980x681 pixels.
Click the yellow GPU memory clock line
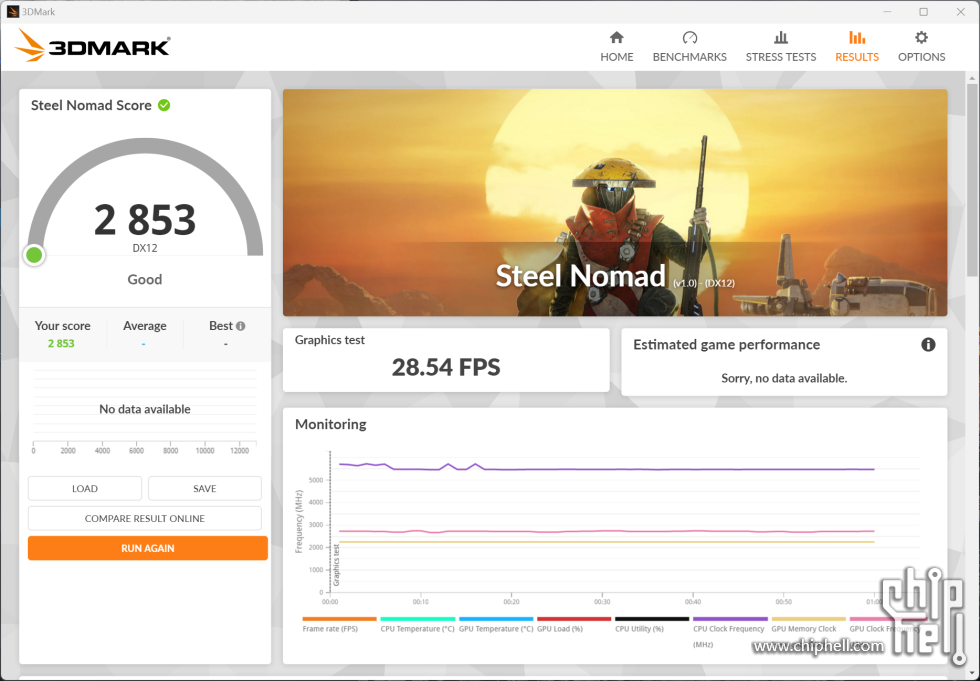tap(606, 542)
